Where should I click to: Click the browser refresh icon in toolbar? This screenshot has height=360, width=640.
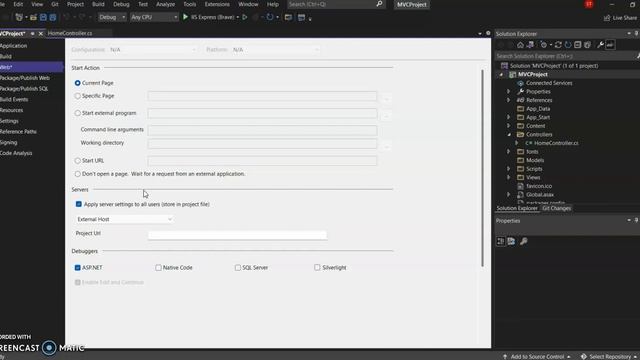point(270,17)
